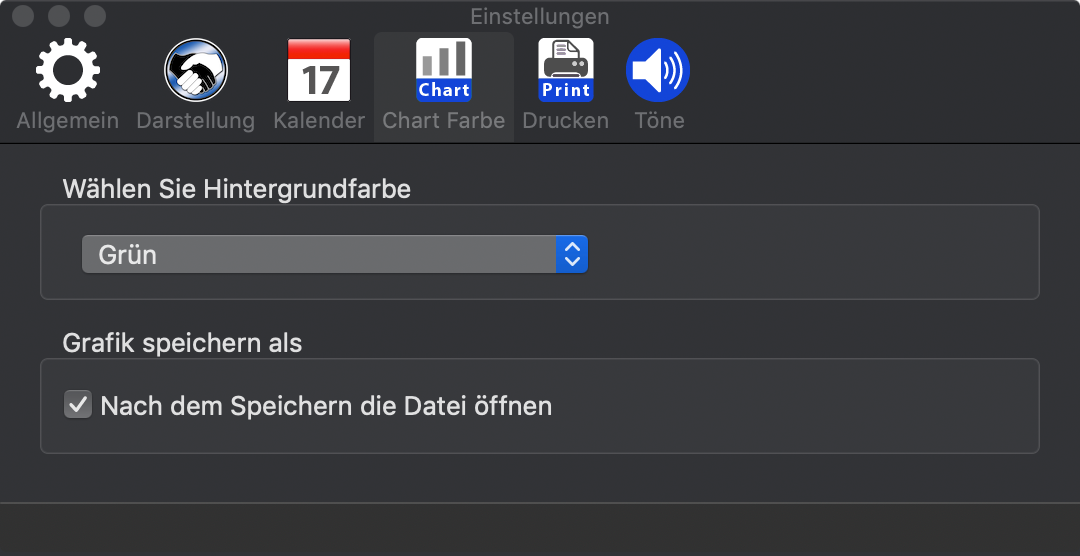Open the Kalender calendar icon
This screenshot has width=1080, height=556.
(319, 70)
